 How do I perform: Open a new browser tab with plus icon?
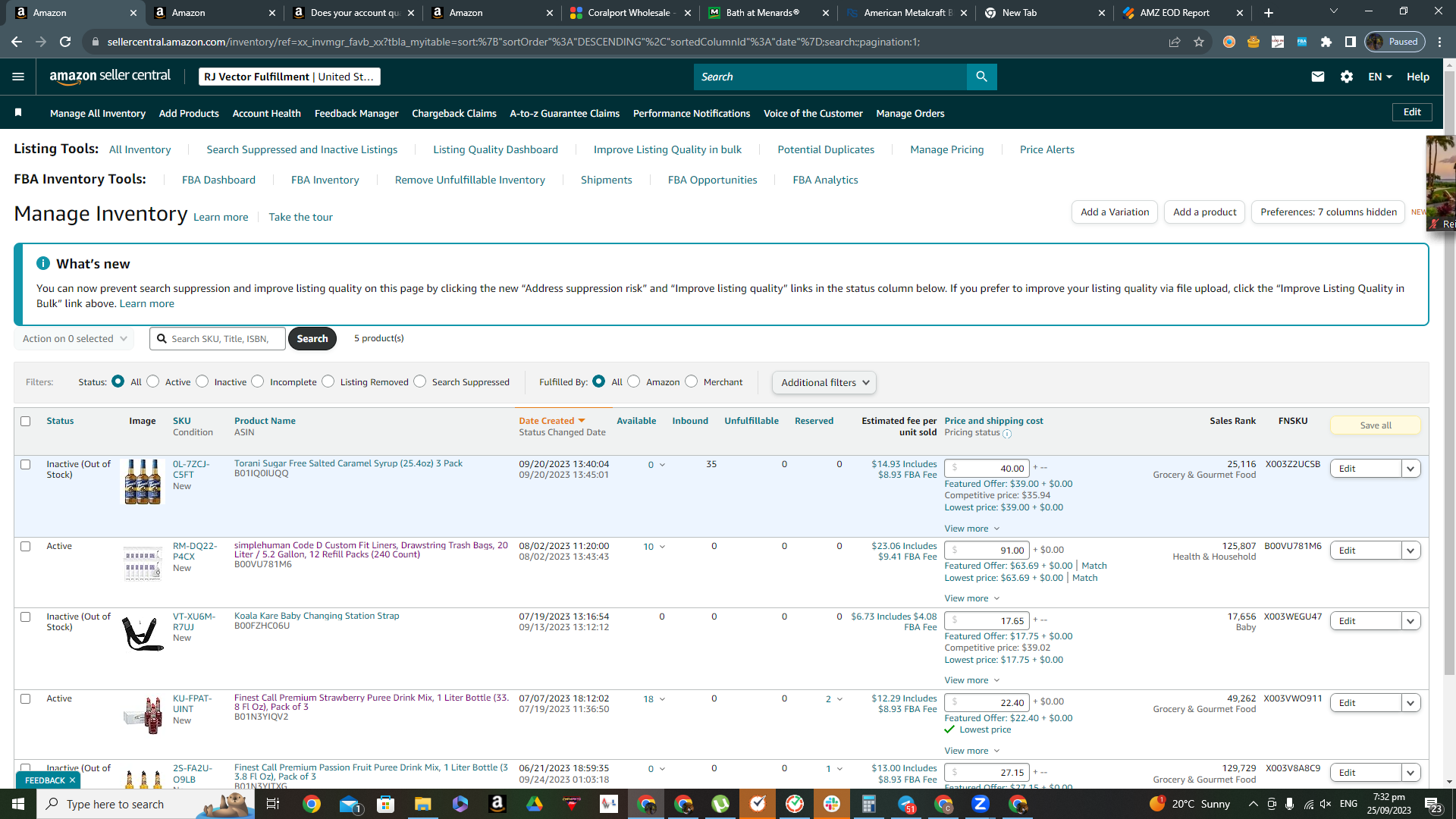click(1269, 13)
